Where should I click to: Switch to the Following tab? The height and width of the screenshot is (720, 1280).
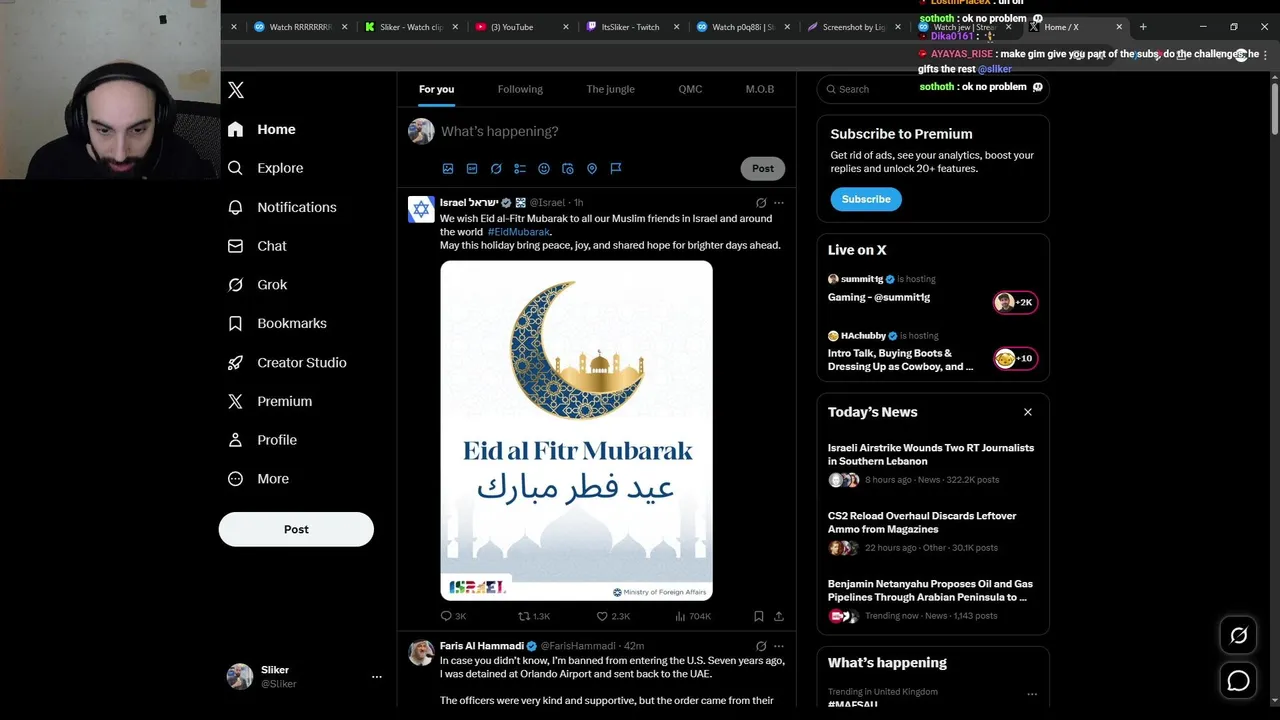[x=520, y=89]
